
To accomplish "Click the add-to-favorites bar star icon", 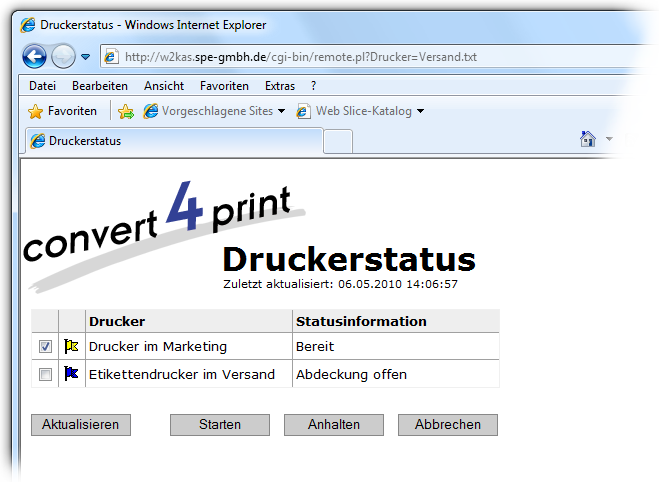I will [x=126, y=111].
